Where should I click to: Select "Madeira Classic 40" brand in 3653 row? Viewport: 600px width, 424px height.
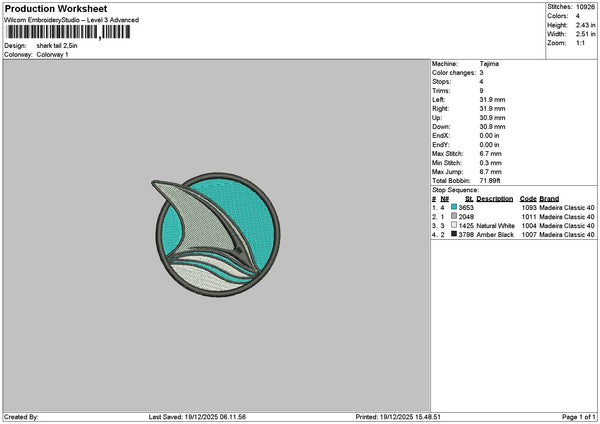567,208
